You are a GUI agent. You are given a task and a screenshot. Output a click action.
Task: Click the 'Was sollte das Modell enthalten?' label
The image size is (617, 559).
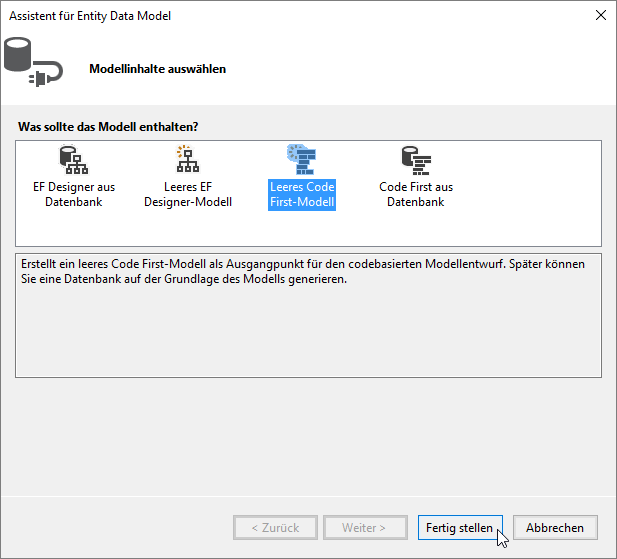click(x=108, y=128)
